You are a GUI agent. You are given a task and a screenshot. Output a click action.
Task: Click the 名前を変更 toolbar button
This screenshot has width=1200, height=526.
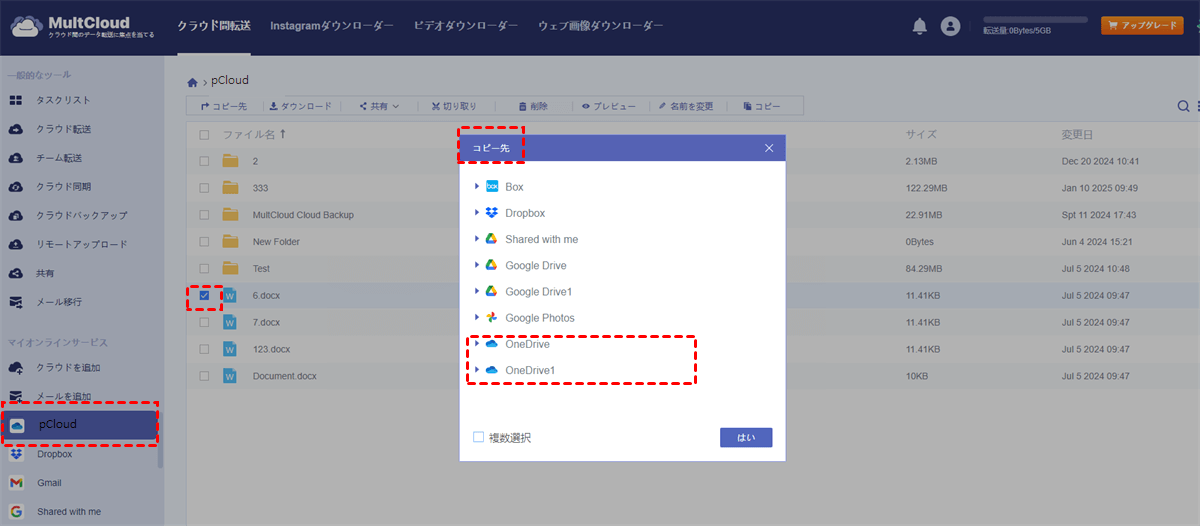[686, 106]
